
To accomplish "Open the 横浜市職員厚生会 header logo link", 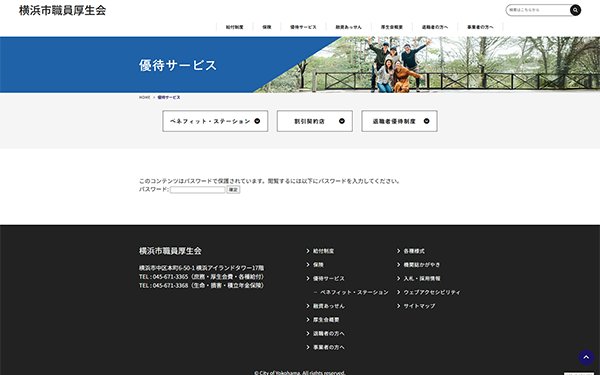I will coord(62,10).
